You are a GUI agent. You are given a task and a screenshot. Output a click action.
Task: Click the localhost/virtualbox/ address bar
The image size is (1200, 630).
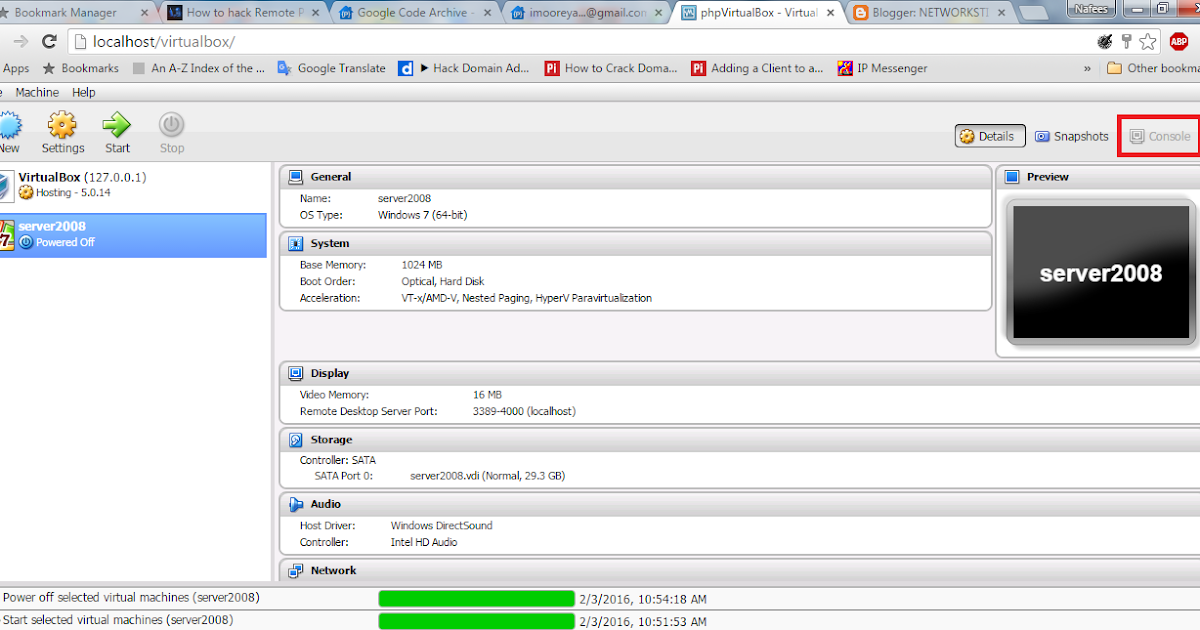580,42
